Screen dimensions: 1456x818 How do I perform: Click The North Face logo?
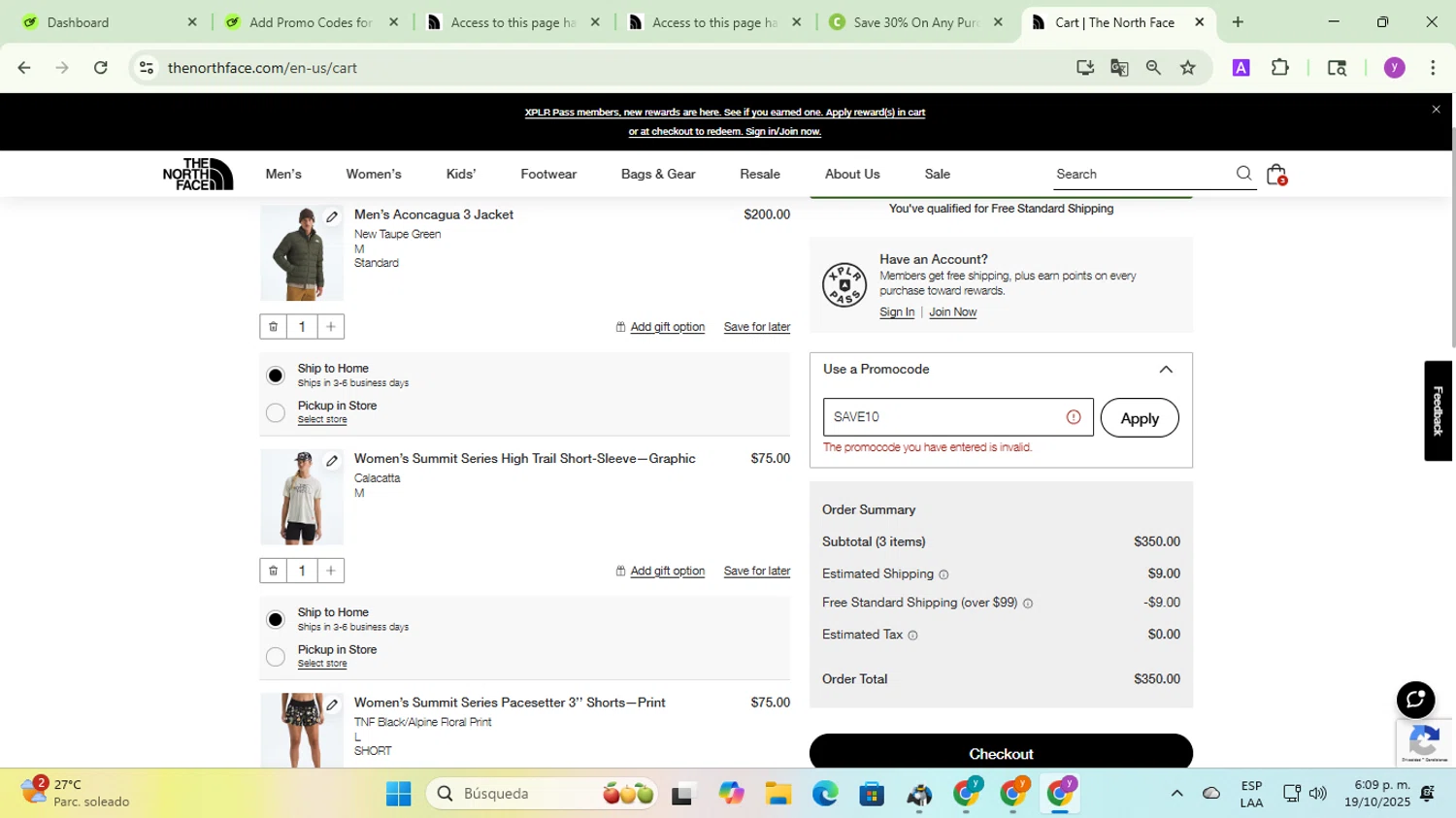[x=198, y=174]
